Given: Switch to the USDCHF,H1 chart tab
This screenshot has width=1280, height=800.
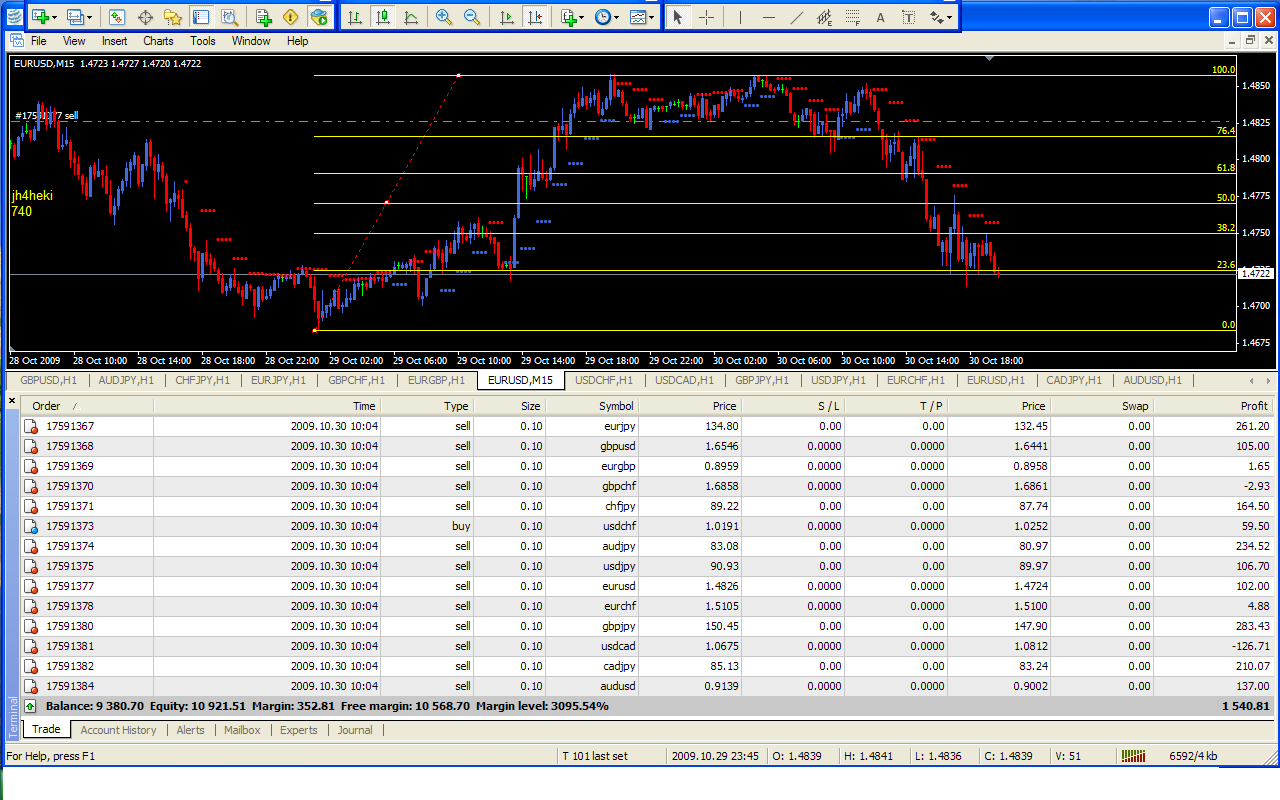Looking at the screenshot, I should click(604, 380).
